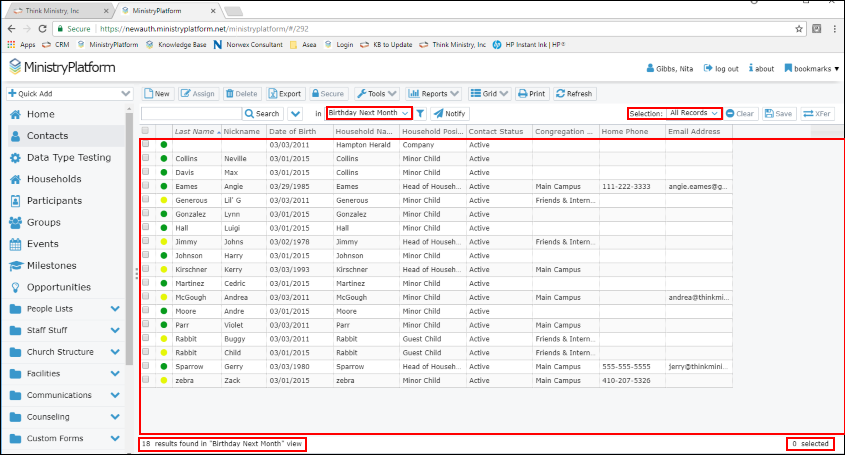Open the Reports dropdown menu
Viewport: 845px width, 455px height.
click(x=434, y=94)
